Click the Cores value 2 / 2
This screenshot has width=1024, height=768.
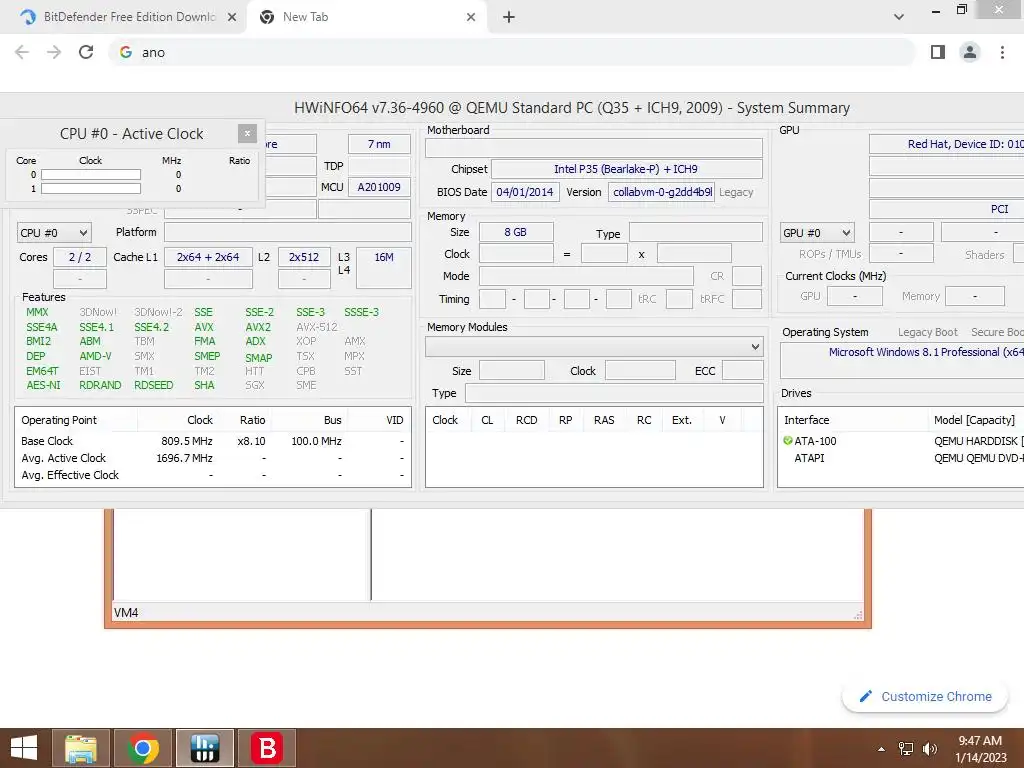point(80,257)
